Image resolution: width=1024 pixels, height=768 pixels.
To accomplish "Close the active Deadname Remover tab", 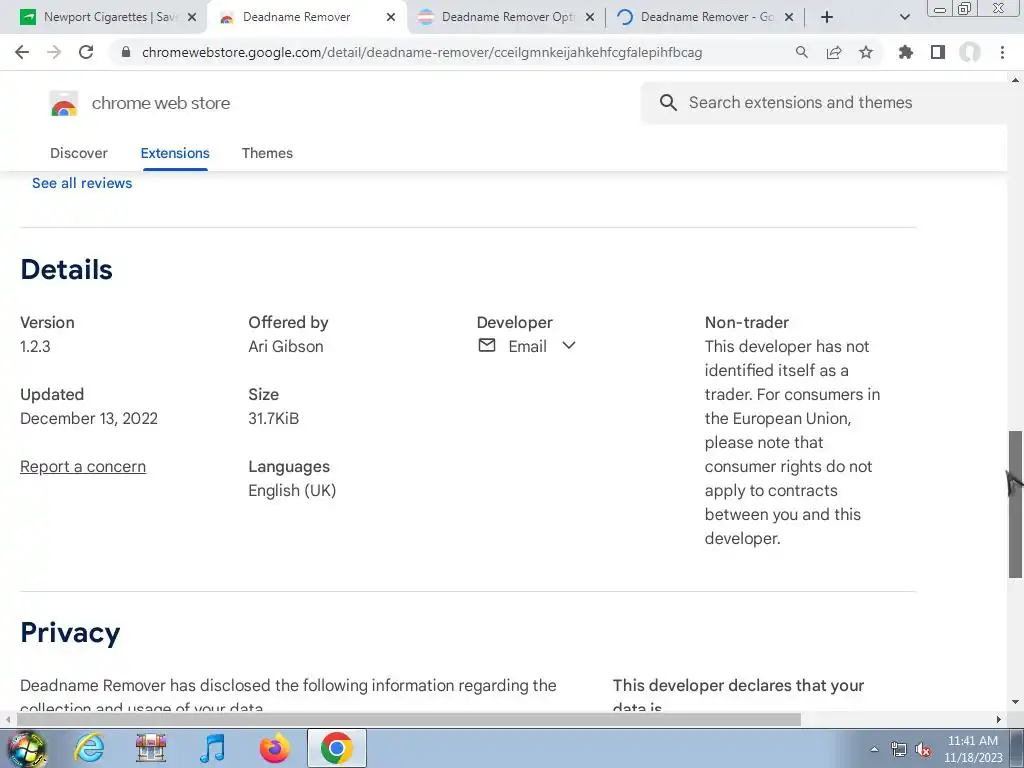I will (x=391, y=17).
